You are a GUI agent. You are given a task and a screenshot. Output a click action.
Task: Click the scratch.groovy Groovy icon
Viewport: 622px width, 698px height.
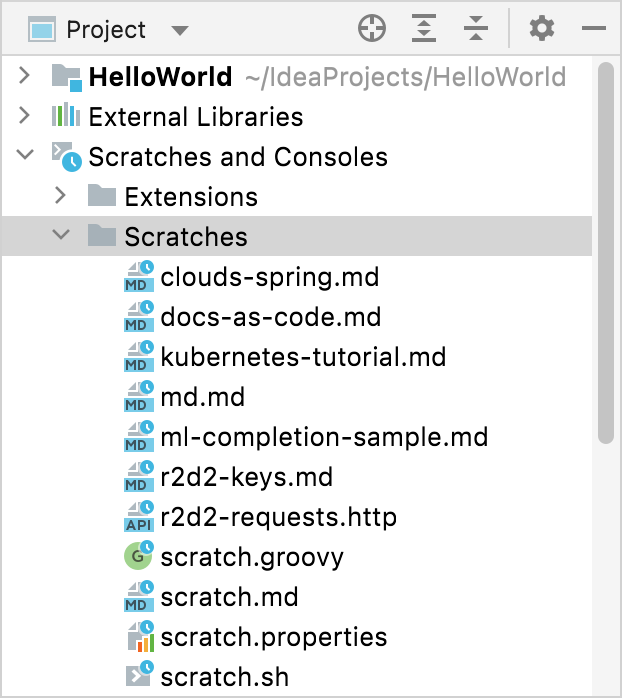pos(139,556)
